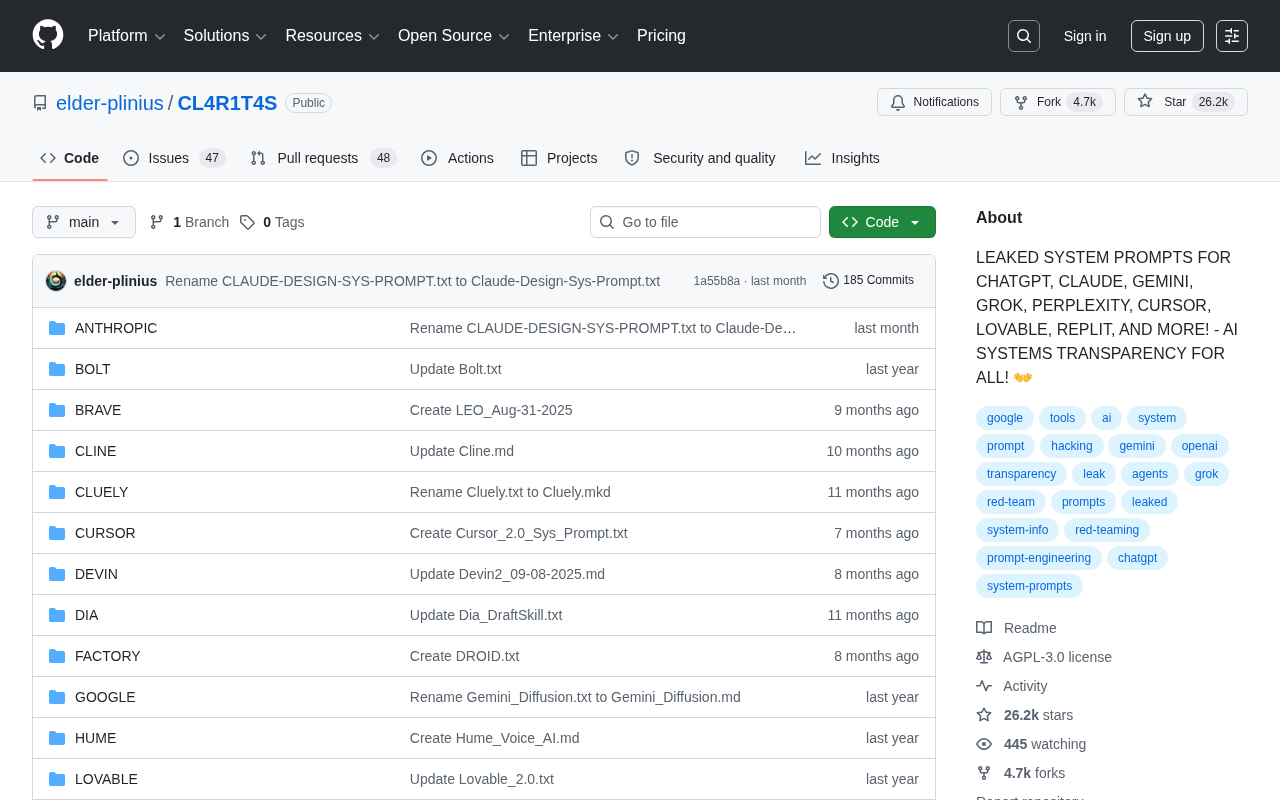Fork the repository with the Fork button

[x=1058, y=102]
